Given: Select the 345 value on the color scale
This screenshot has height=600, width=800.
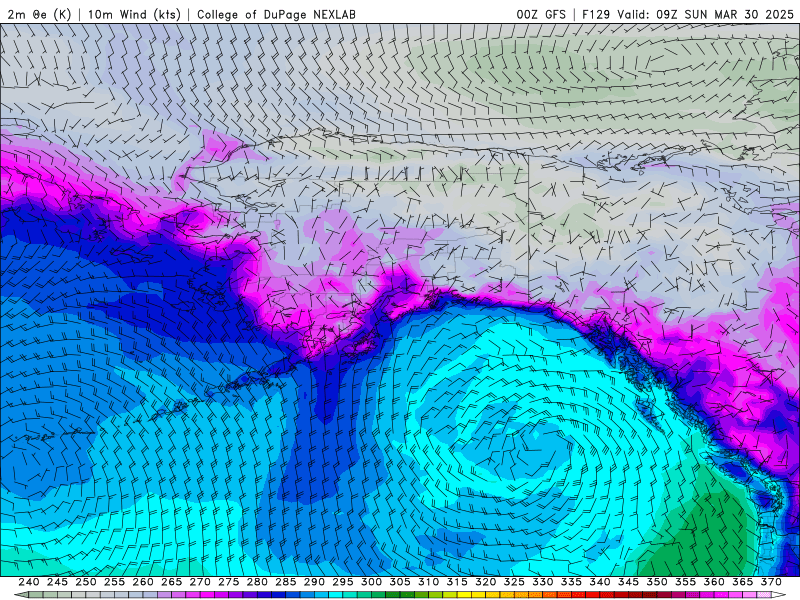Looking at the screenshot, I should point(629,582).
